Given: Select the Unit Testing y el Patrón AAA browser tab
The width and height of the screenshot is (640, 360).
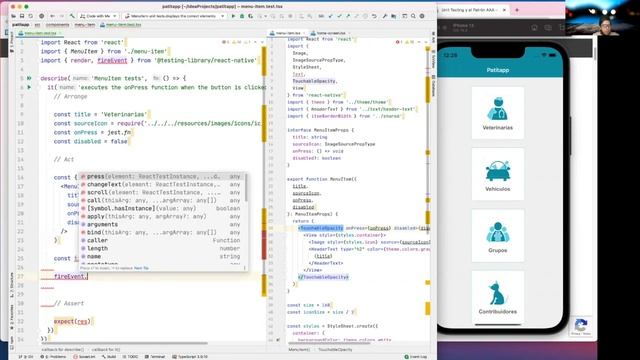Looking at the screenshot, I should pyautogui.click(x=473, y=10).
